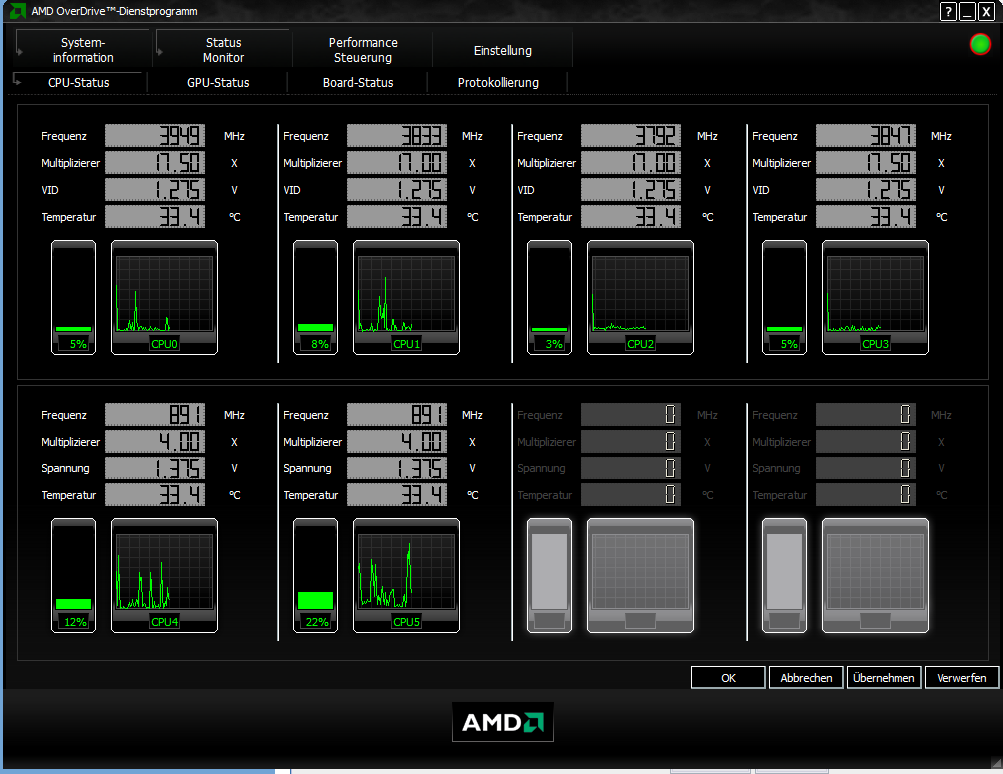Click CPU4 Spannung value 1.375

click(155, 468)
